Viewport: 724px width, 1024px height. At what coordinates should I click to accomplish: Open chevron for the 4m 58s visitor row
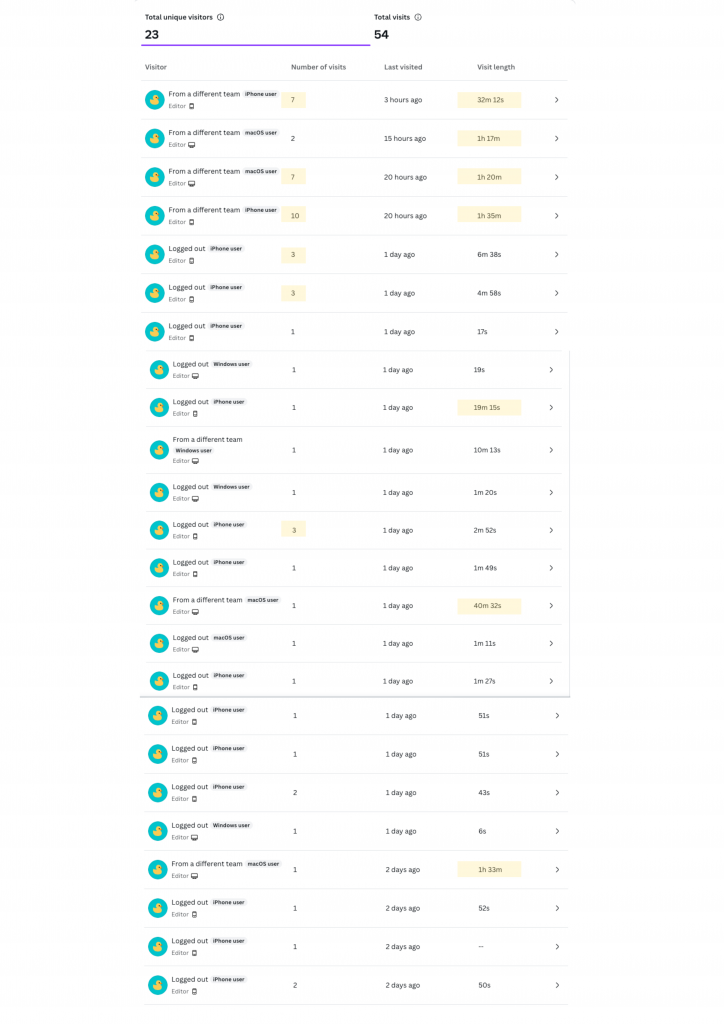(x=556, y=293)
